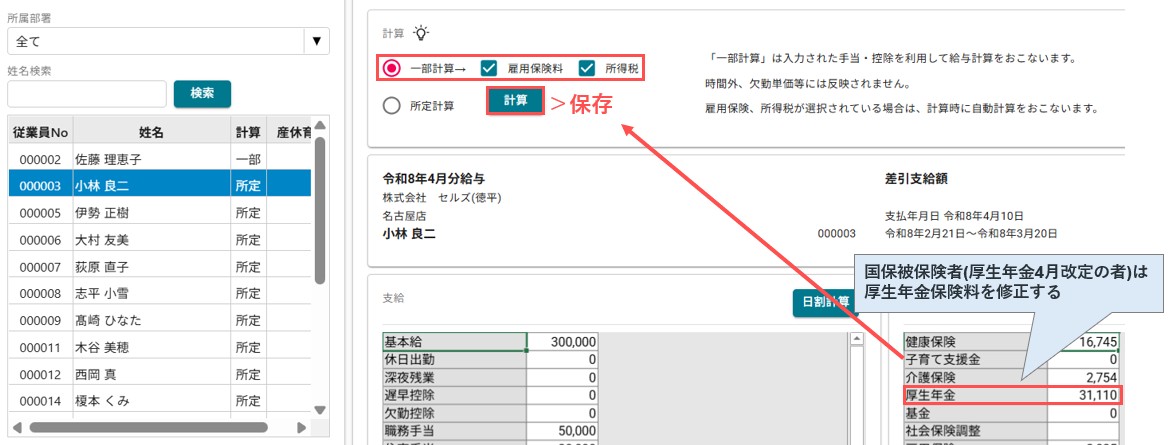This screenshot has height=445, width=1170.
Task: Select employee 髙崎 ひなた
Action: 160,321
